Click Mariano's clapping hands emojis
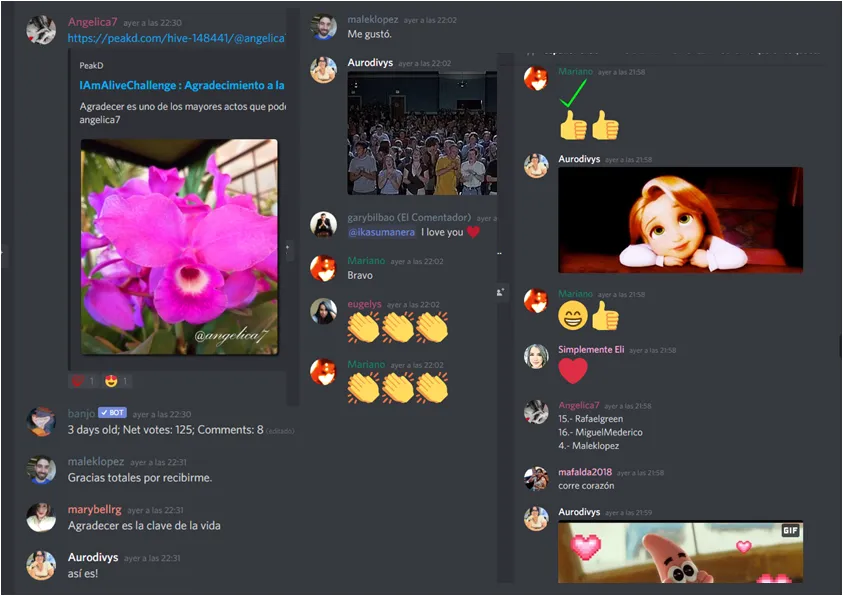Viewport: 843px width, 596px height. click(x=398, y=388)
